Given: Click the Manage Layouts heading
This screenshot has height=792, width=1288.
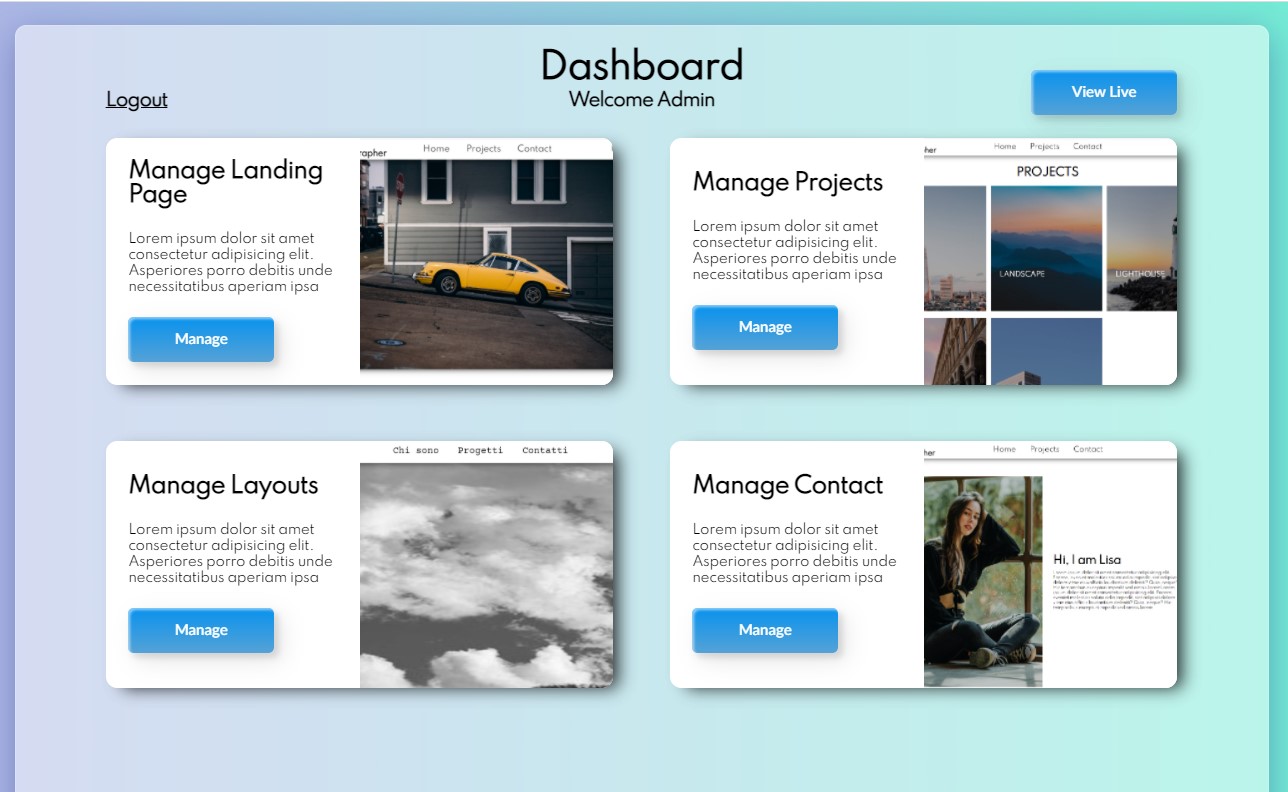Looking at the screenshot, I should (x=224, y=485).
